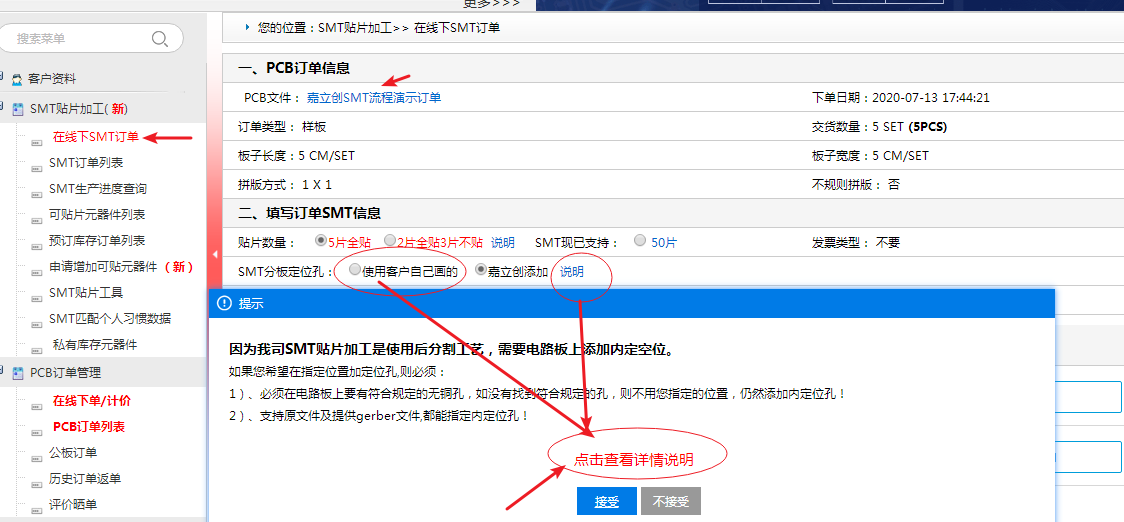This screenshot has height=522, width=1124.
Task: Click the 客户资料 person icon
Action: (x=17, y=79)
